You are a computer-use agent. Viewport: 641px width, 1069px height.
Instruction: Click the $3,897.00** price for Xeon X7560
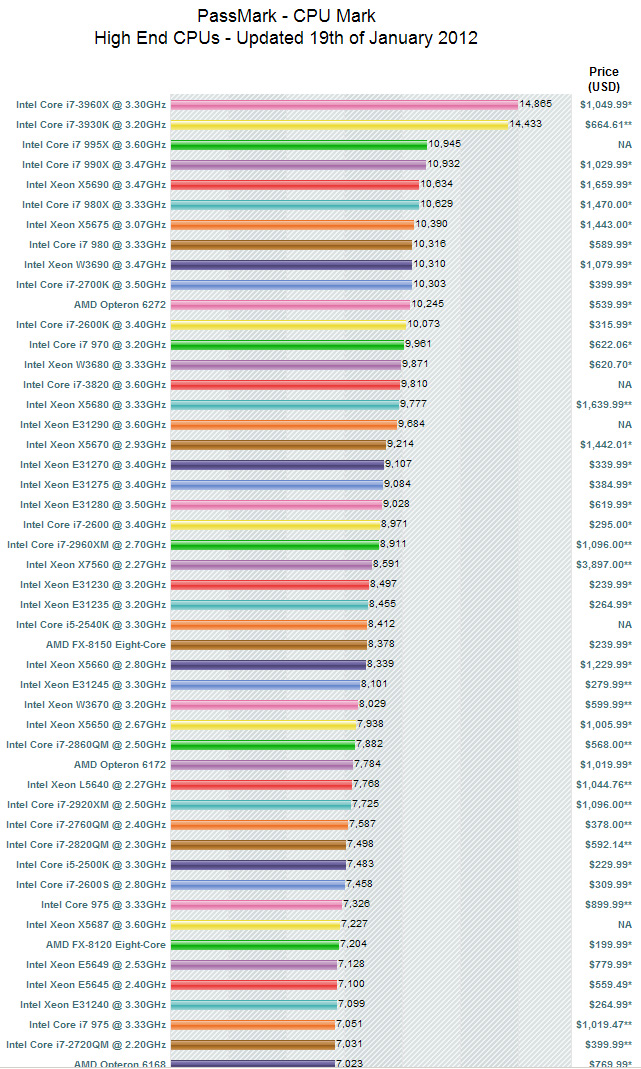point(603,564)
